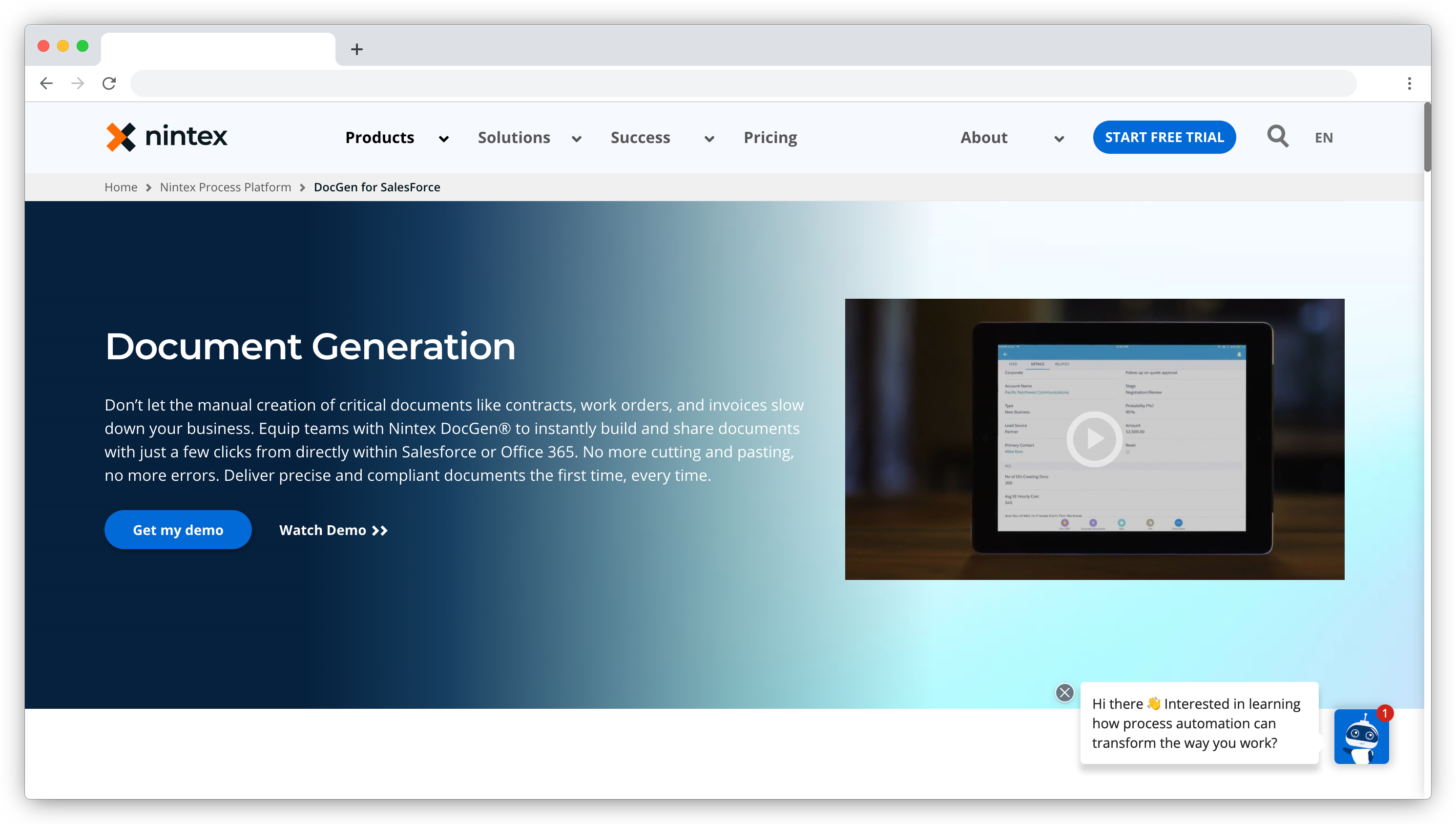Open the Solutions menu
The image size is (1456, 824).
click(x=514, y=138)
